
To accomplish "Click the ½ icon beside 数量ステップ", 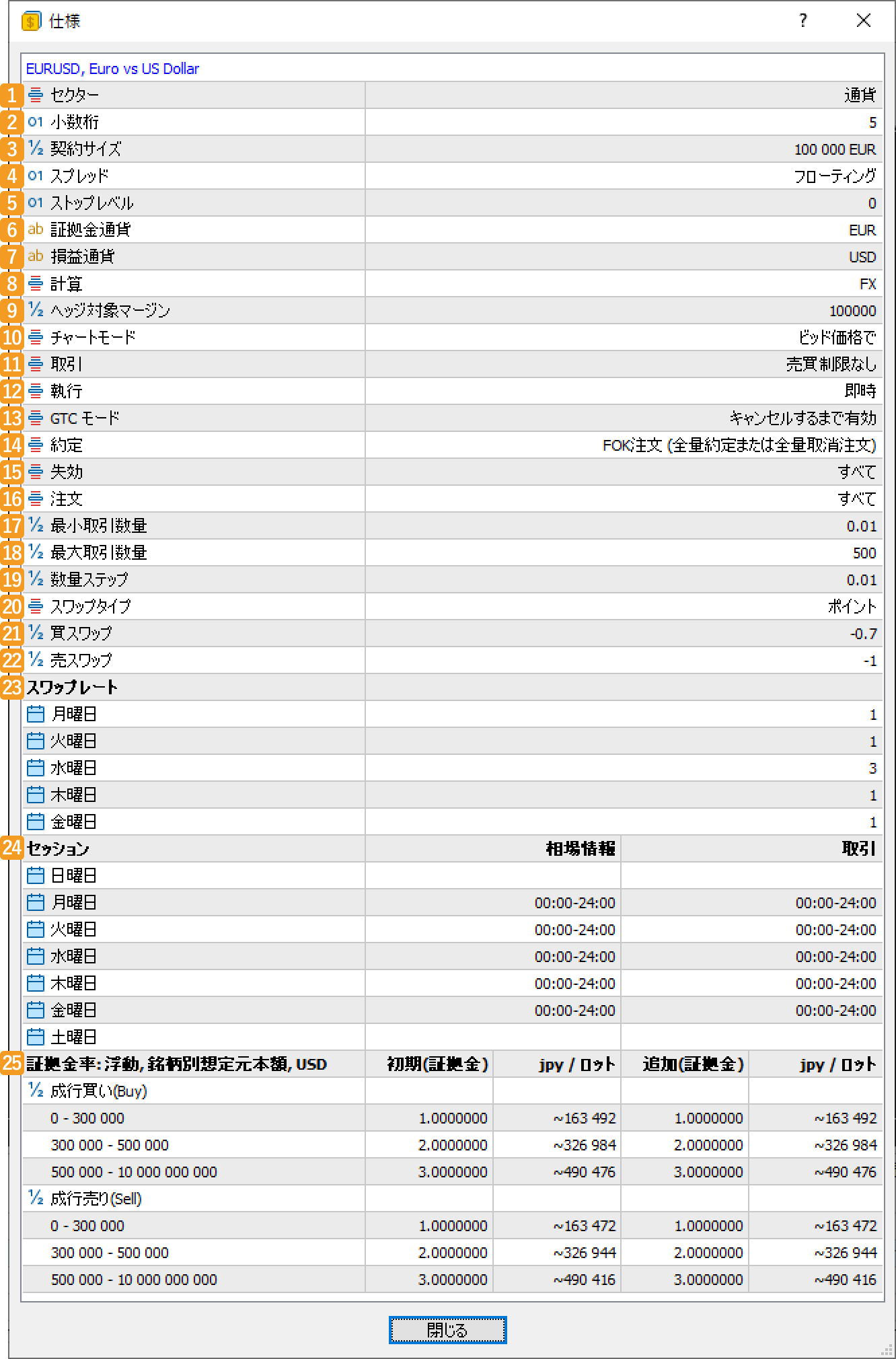I will point(36,579).
